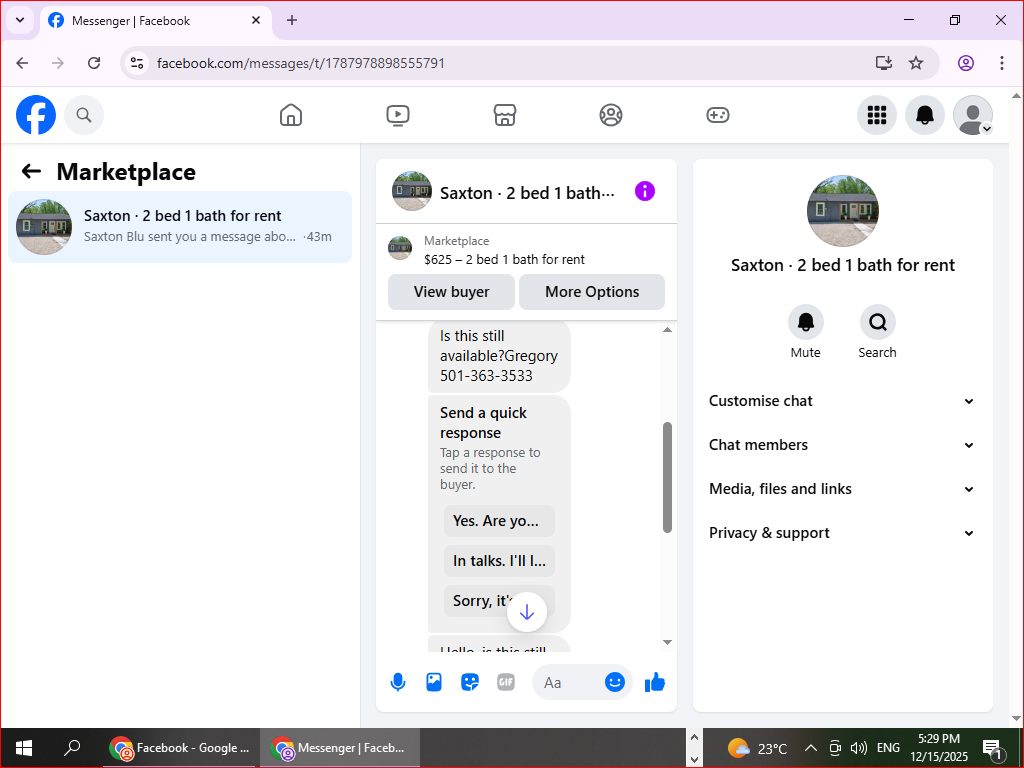Click the chat scroll down arrow
Image resolution: width=1024 pixels, height=768 pixels.
[x=667, y=643]
